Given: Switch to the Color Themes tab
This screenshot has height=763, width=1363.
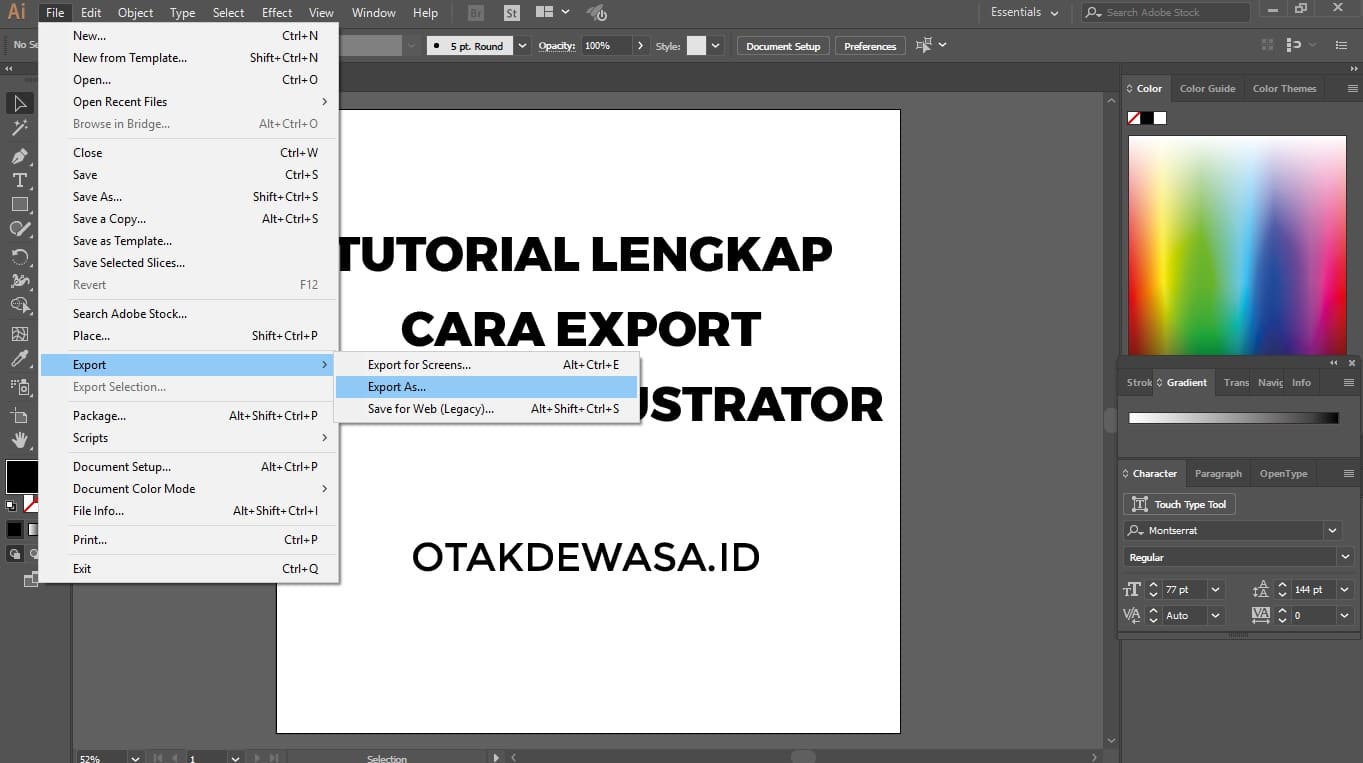Looking at the screenshot, I should [1284, 88].
